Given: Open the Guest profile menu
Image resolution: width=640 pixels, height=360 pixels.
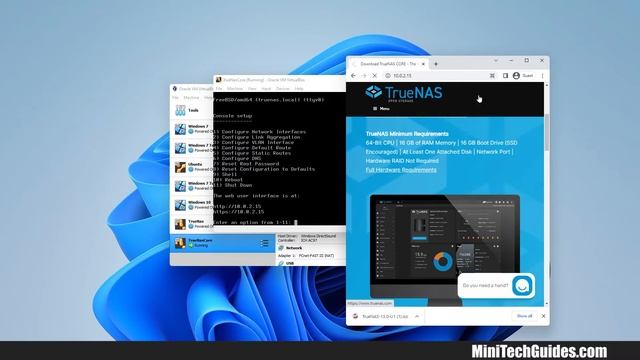Looking at the screenshot, I should [x=523, y=76].
